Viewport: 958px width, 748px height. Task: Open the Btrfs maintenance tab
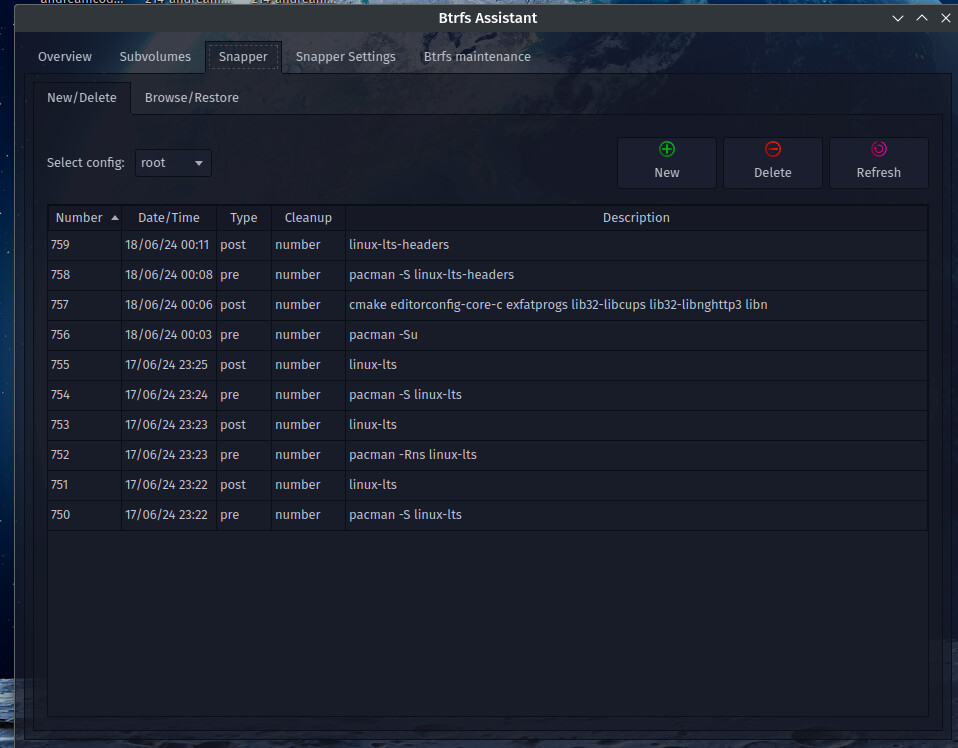pyautogui.click(x=477, y=57)
